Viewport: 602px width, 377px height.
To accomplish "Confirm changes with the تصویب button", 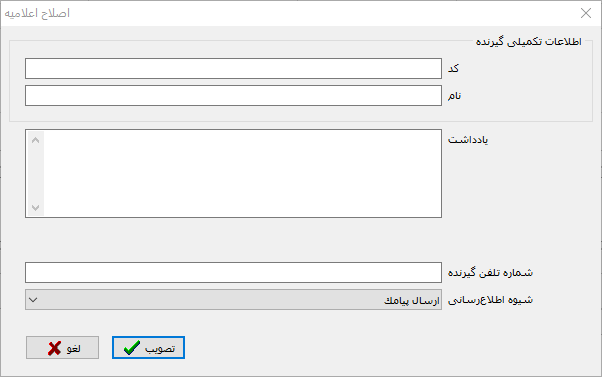I will (149, 348).
